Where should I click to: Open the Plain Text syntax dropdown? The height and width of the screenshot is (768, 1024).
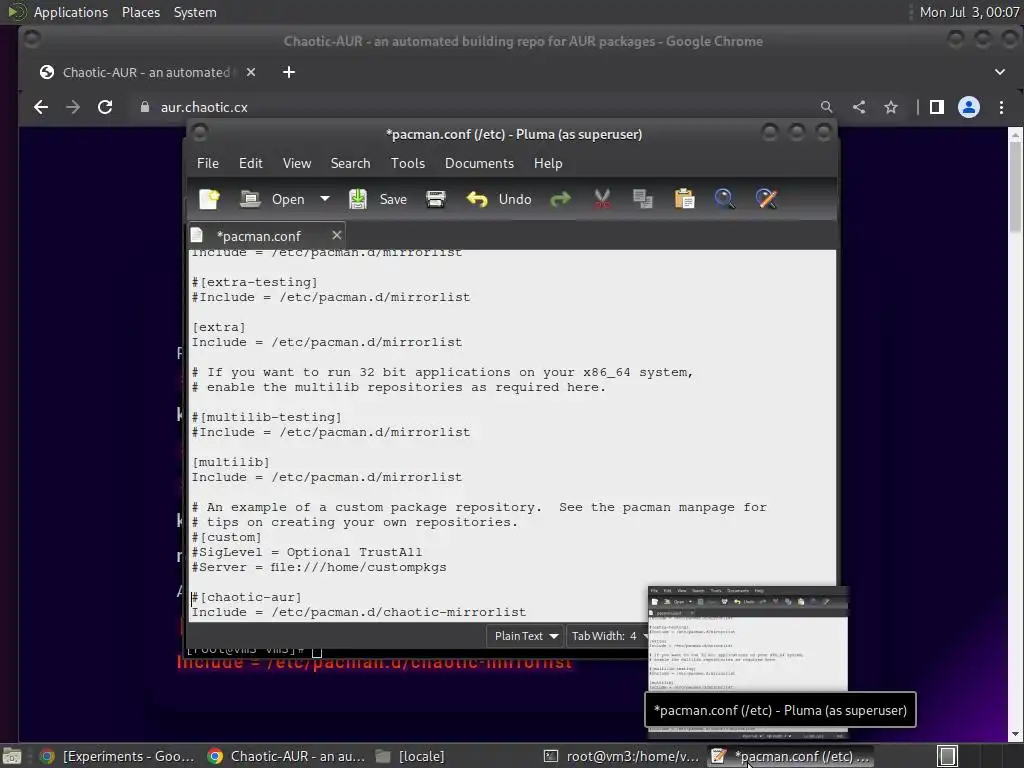(526, 635)
